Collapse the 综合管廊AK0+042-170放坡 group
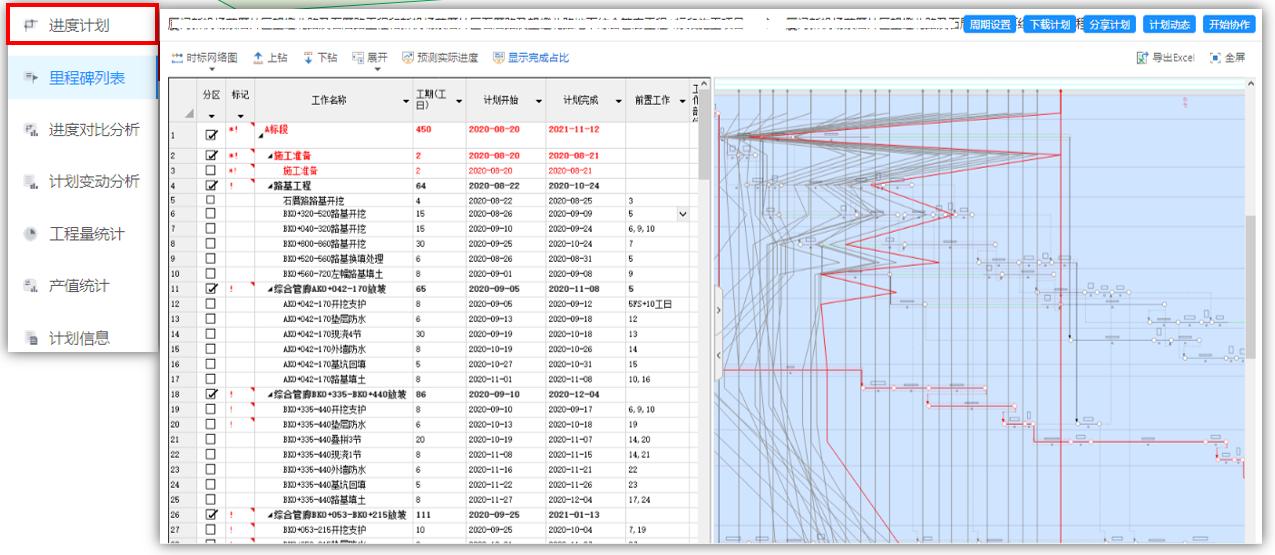 (x=269, y=288)
